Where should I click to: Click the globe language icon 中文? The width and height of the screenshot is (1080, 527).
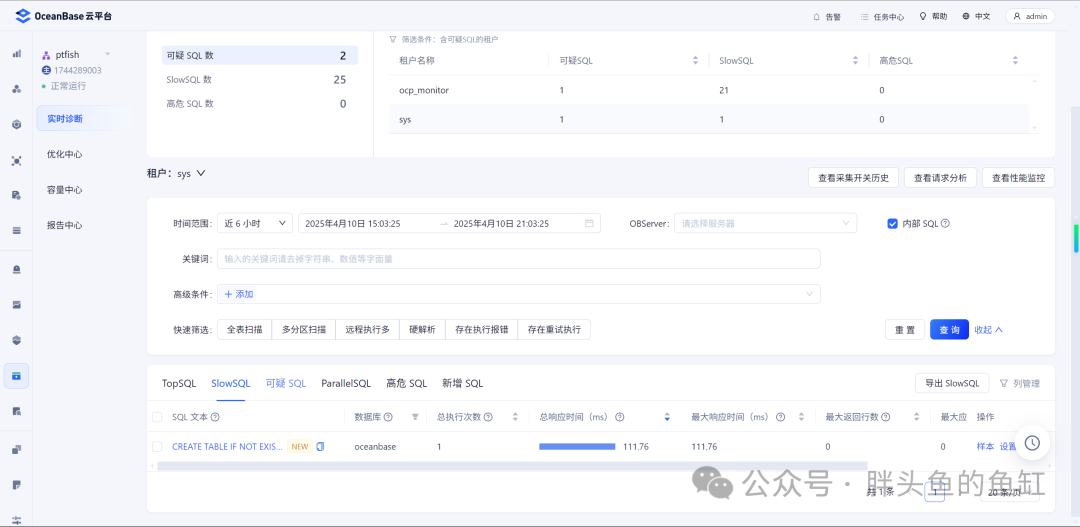click(x=966, y=16)
